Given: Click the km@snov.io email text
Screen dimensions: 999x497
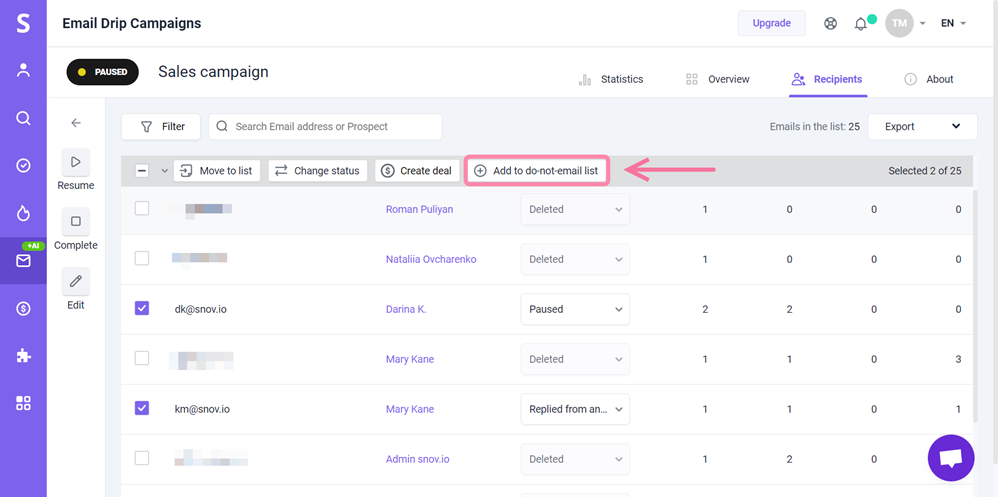Looking at the screenshot, I should click(x=202, y=409).
